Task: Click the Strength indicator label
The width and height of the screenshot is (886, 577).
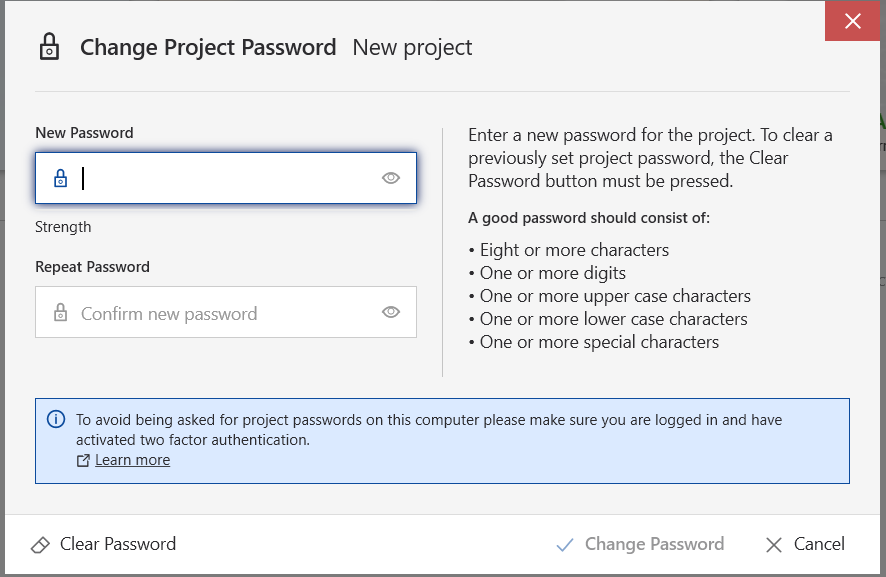Action: click(63, 227)
